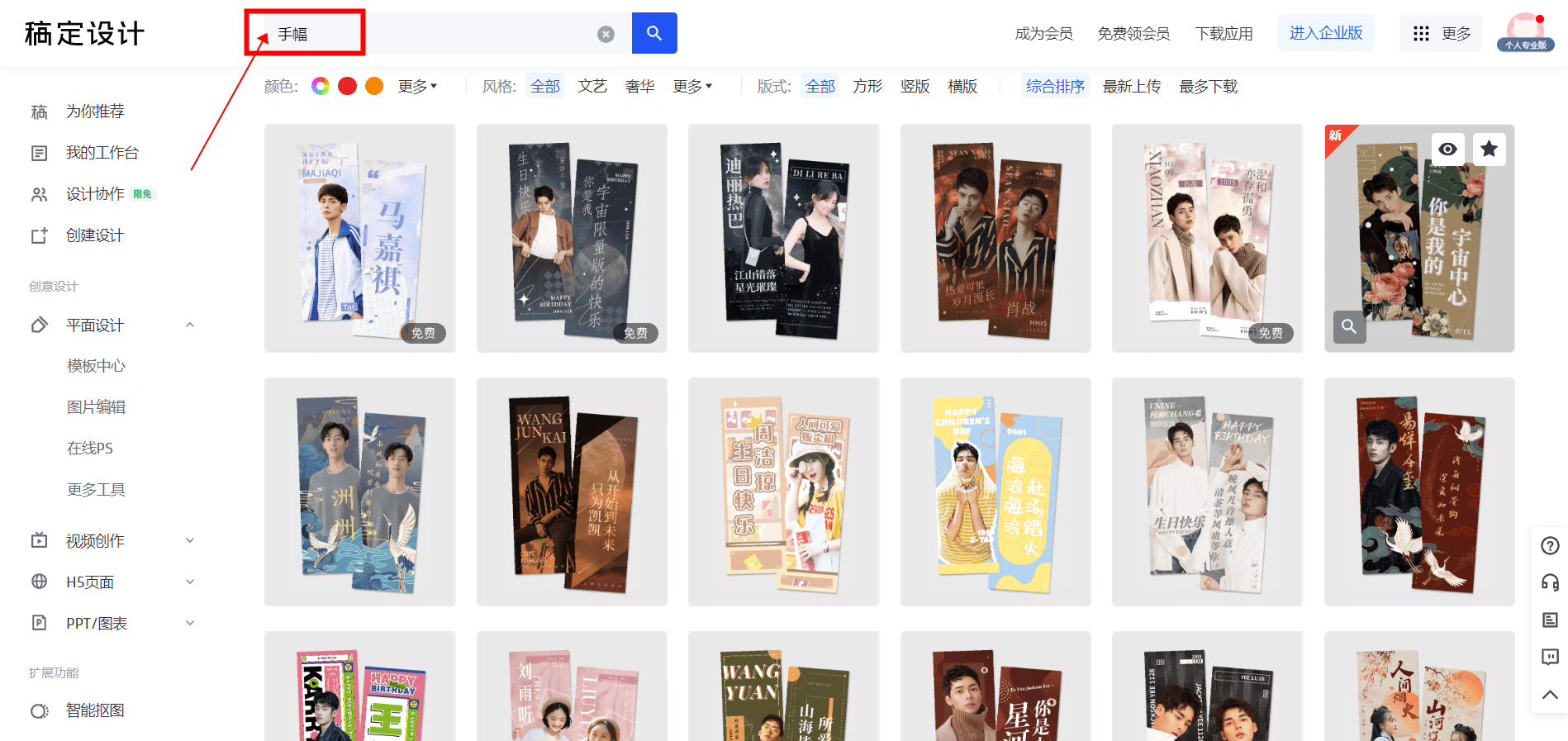Expand the H5页面 section chevron
This screenshot has width=1568, height=741.
coord(190,582)
